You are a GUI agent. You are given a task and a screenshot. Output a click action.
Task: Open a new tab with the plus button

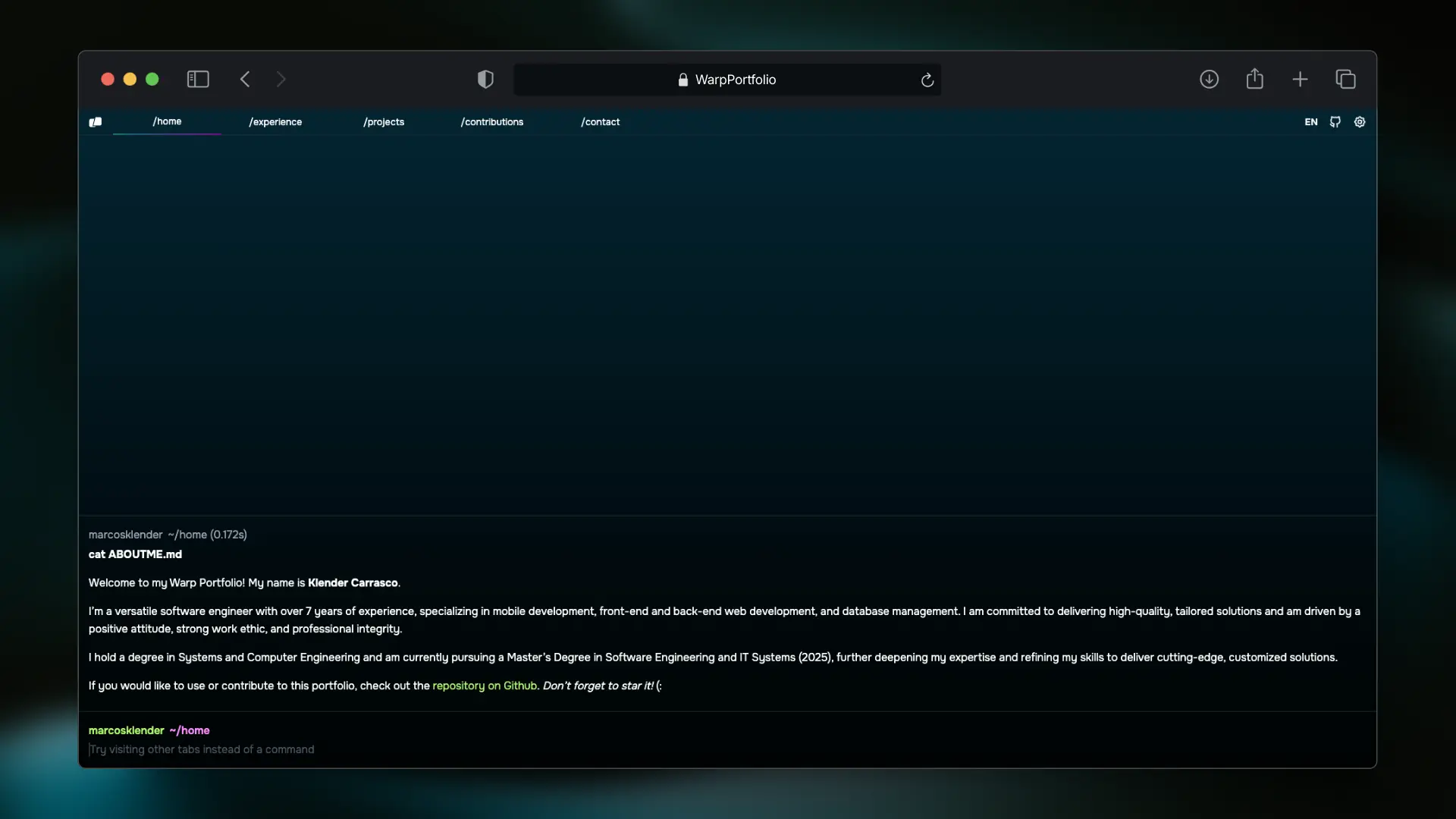(1300, 79)
